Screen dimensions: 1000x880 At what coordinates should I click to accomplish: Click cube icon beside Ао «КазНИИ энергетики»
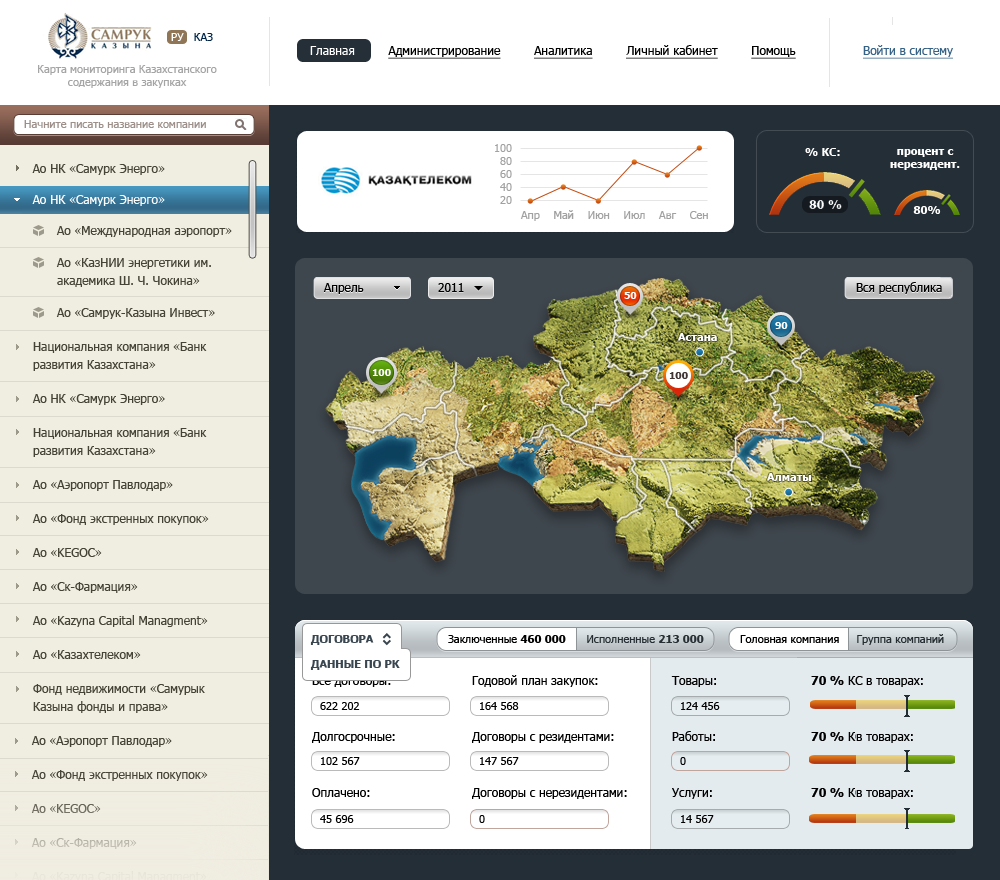point(39,262)
